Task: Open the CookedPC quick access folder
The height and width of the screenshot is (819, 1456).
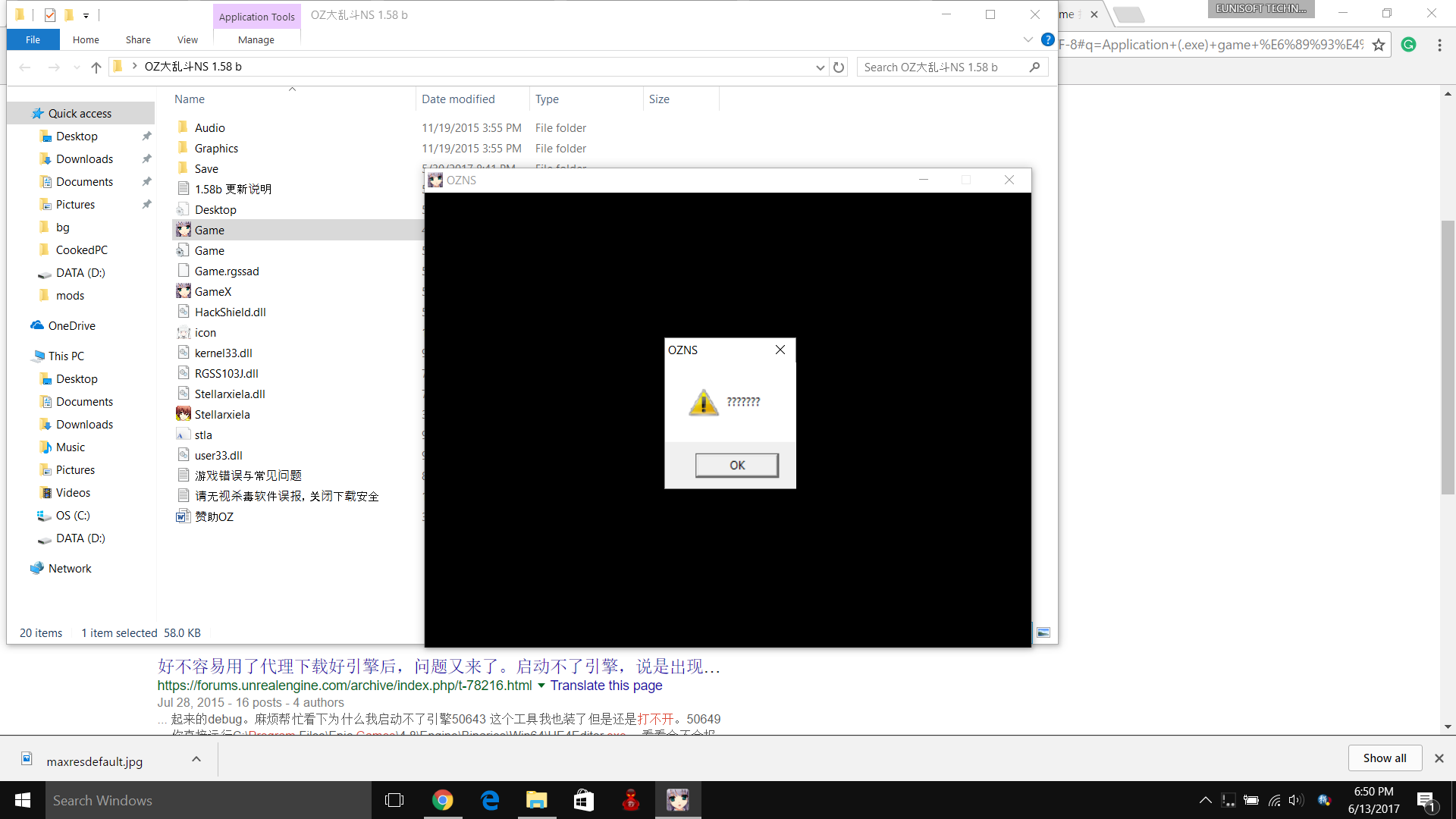Action: (x=81, y=249)
